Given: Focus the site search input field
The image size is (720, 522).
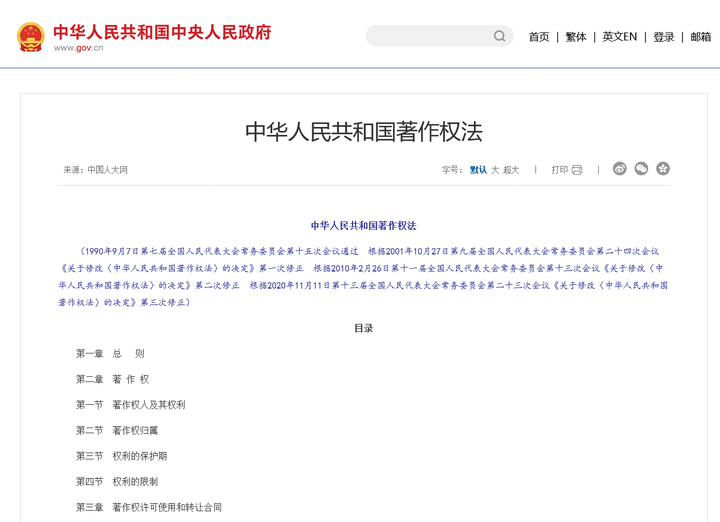Looking at the screenshot, I should pos(439,36).
